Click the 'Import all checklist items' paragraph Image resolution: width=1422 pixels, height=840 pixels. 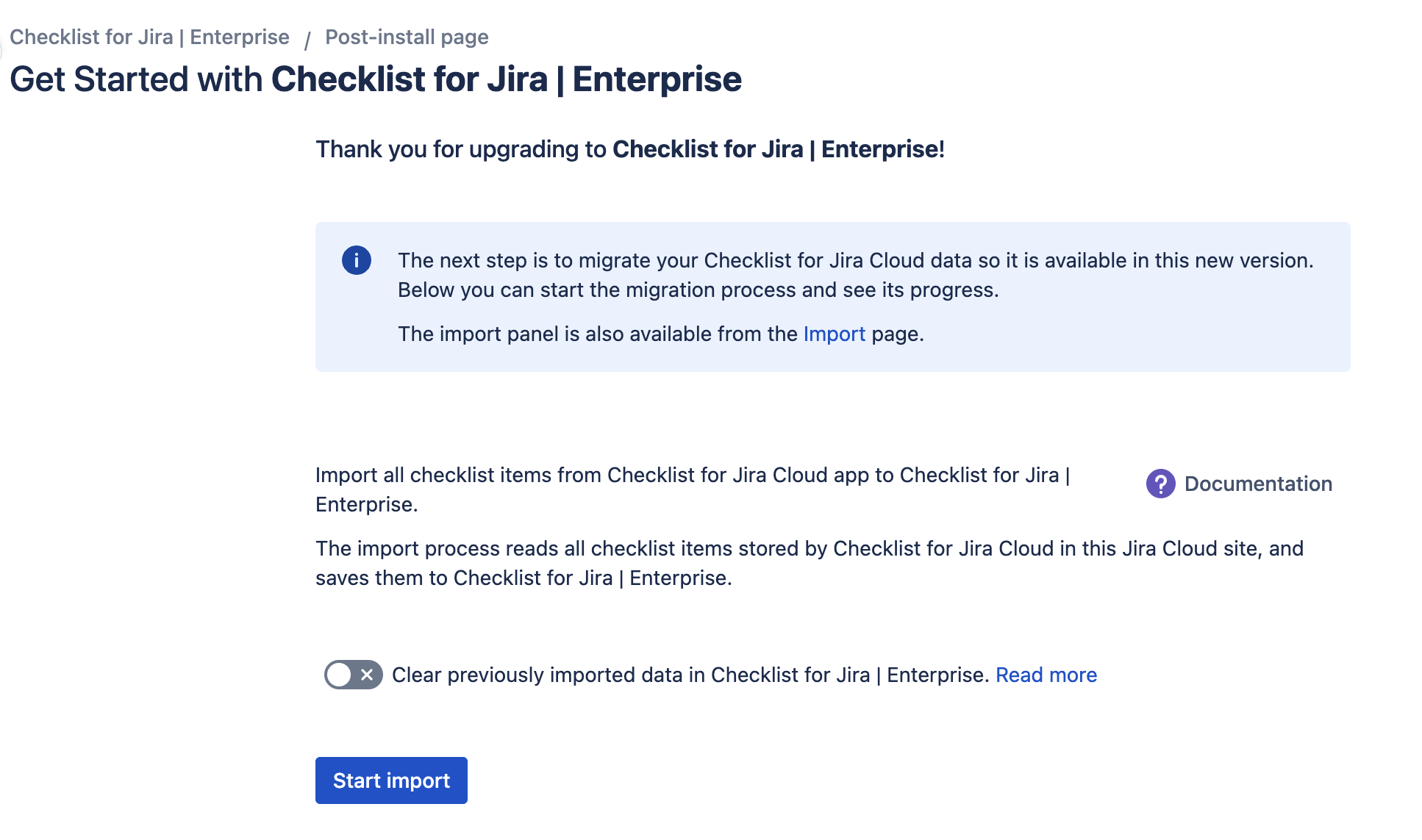click(692, 475)
